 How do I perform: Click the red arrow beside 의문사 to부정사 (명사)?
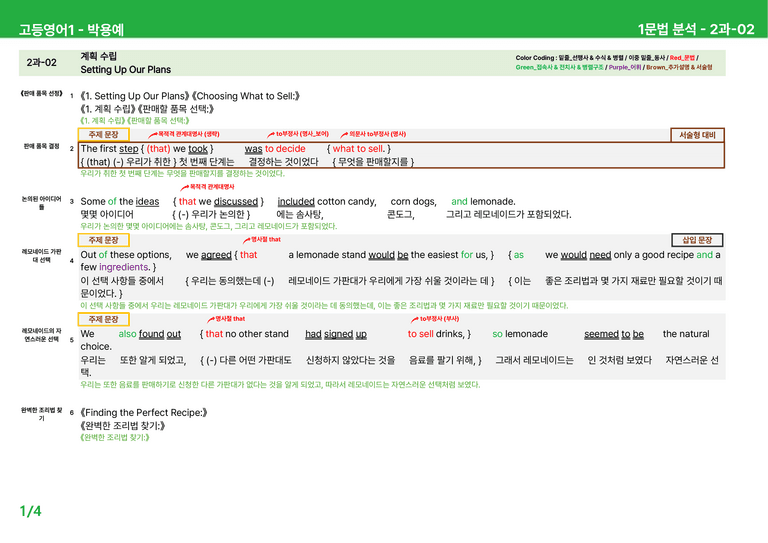tap(344, 134)
